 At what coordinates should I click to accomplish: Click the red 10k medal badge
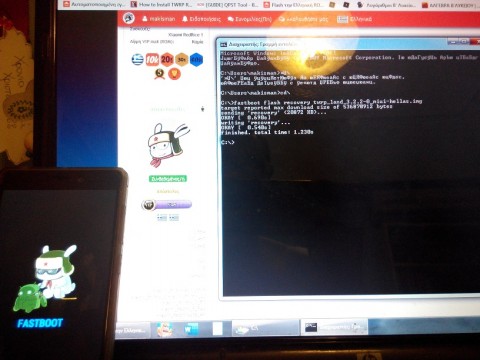[x=152, y=60]
